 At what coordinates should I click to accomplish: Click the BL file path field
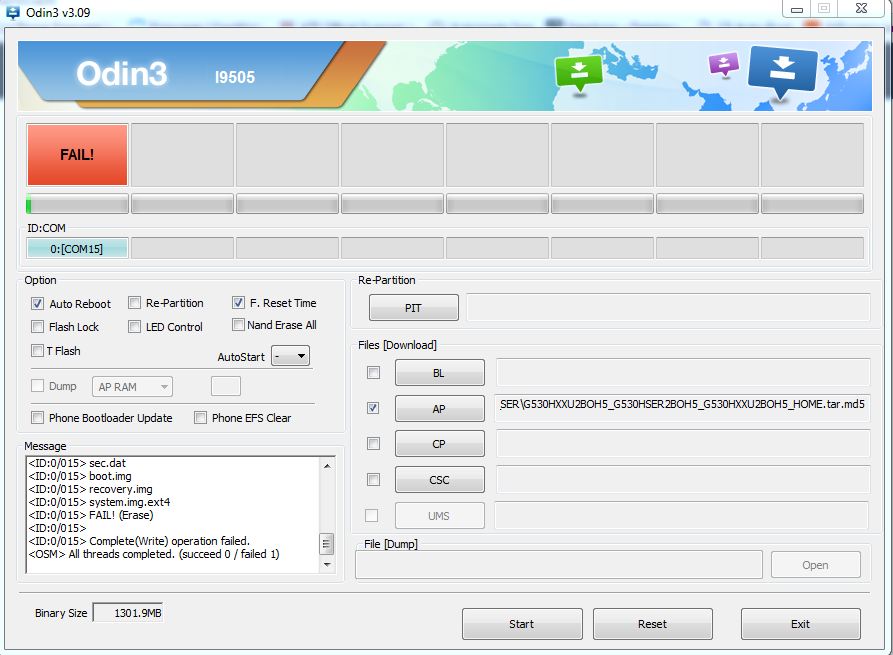[x=683, y=372]
